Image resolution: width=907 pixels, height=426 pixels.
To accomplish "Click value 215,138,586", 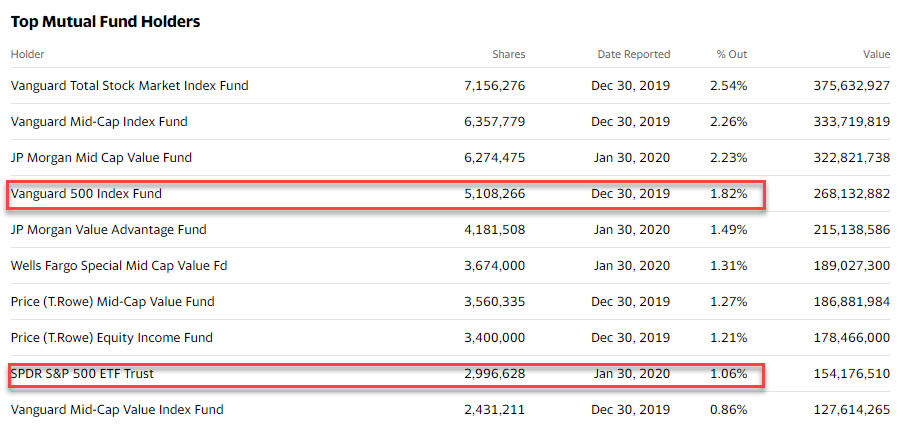I will tap(853, 230).
